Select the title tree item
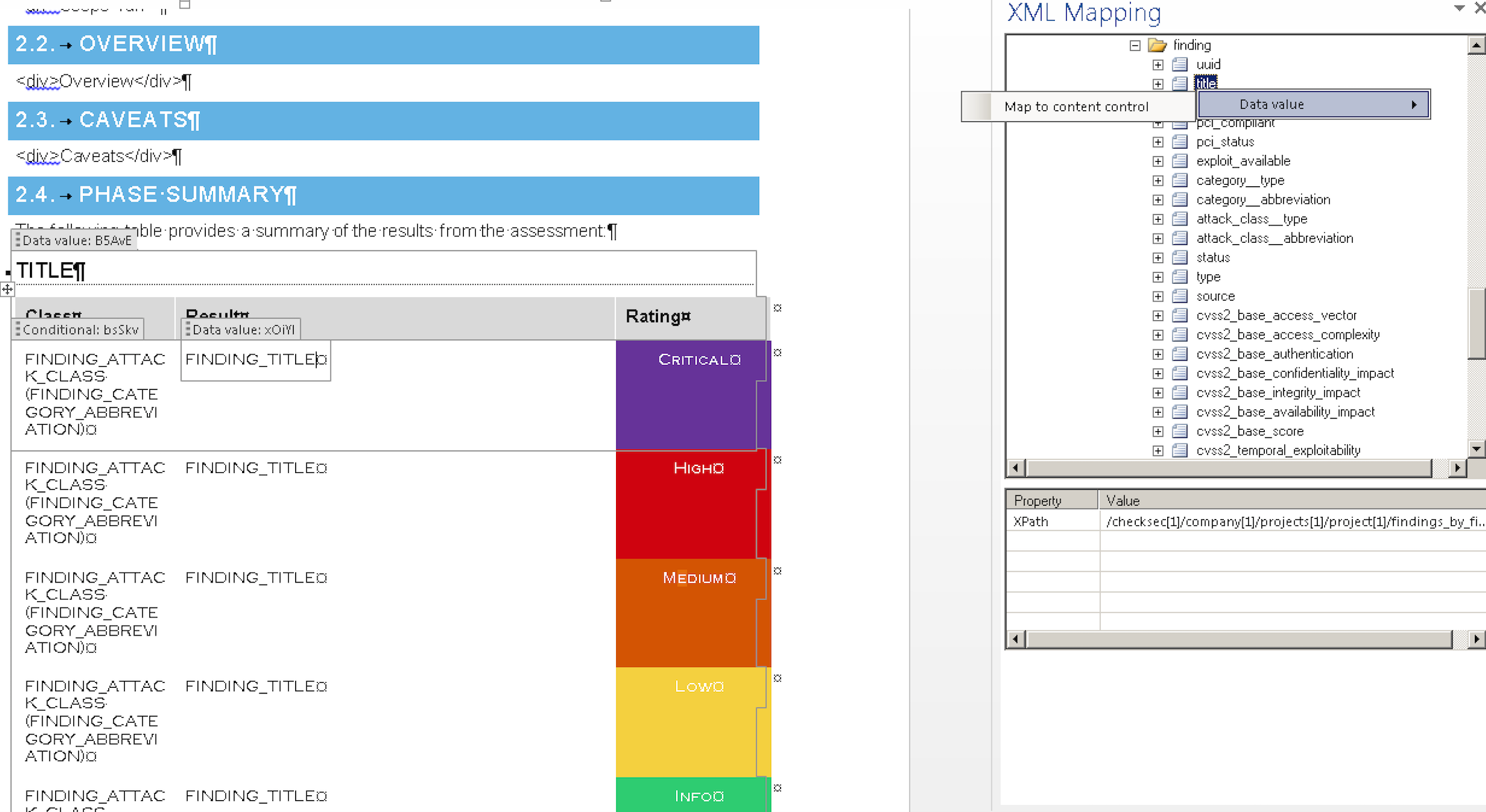 point(1206,83)
